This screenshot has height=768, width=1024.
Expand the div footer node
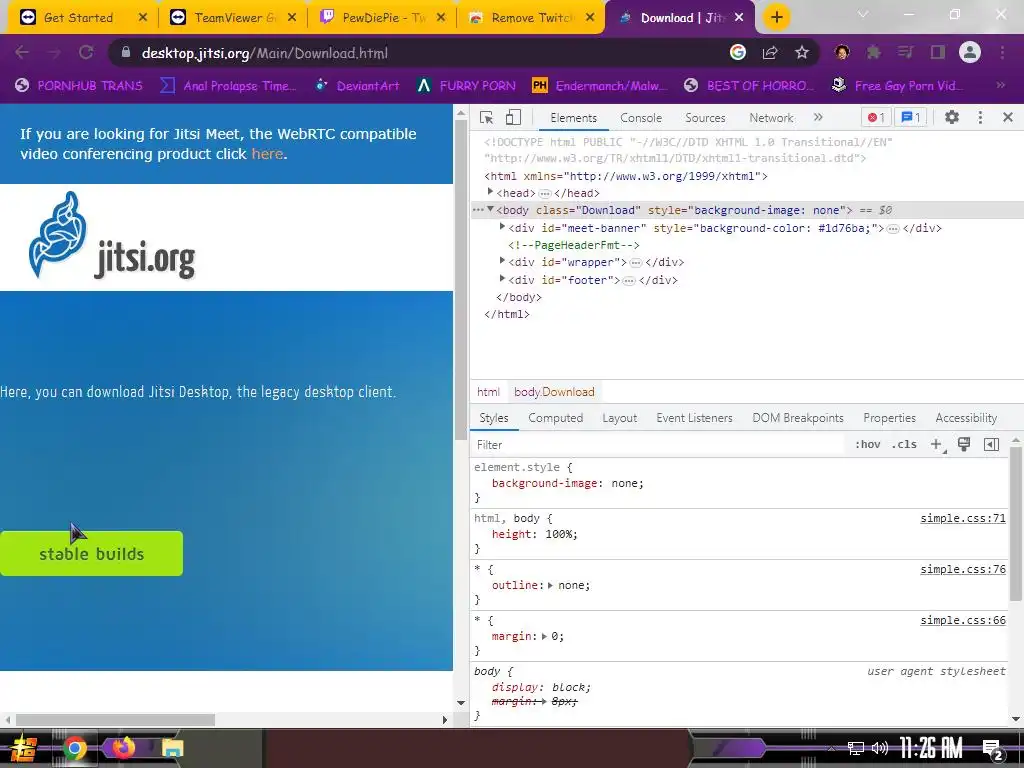pos(502,278)
